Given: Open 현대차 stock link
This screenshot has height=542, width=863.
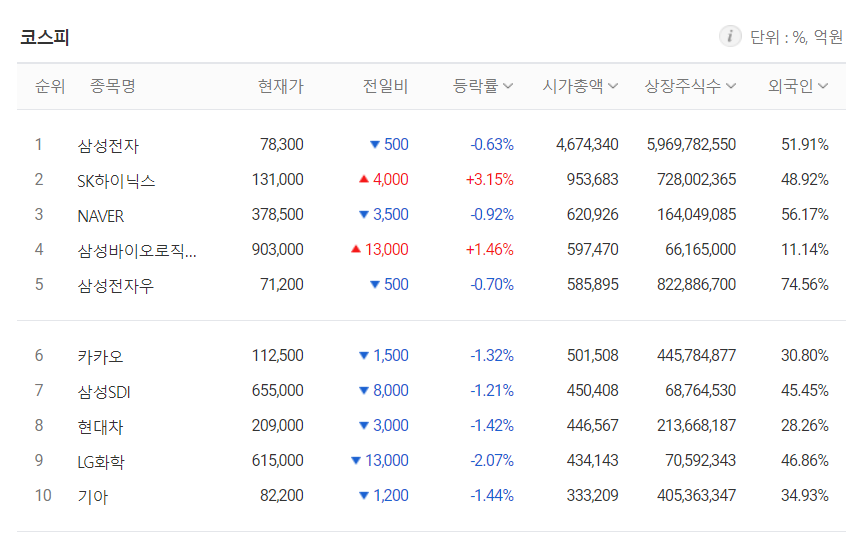Looking at the screenshot, I should pos(100,426).
